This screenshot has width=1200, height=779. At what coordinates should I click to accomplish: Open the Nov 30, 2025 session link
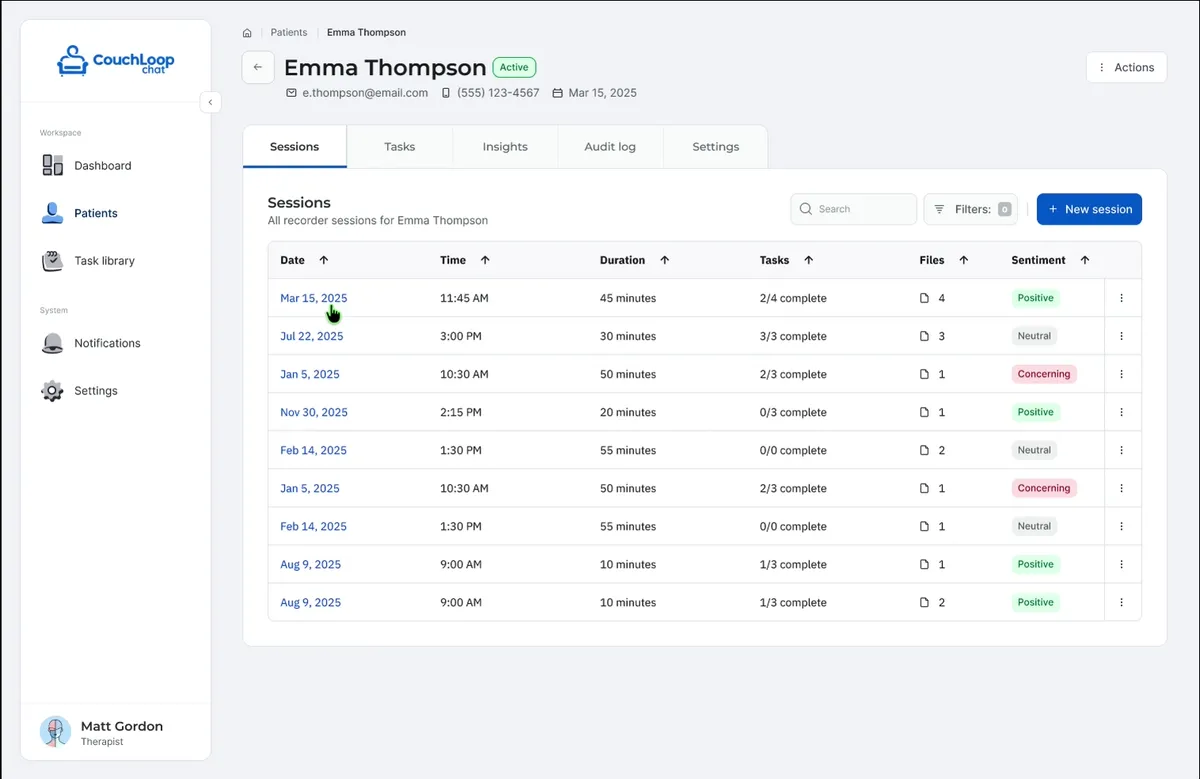313,412
